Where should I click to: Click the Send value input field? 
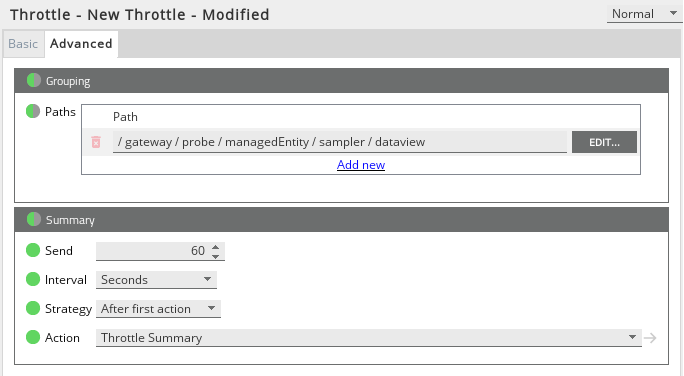pyautogui.click(x=153, y=251)
